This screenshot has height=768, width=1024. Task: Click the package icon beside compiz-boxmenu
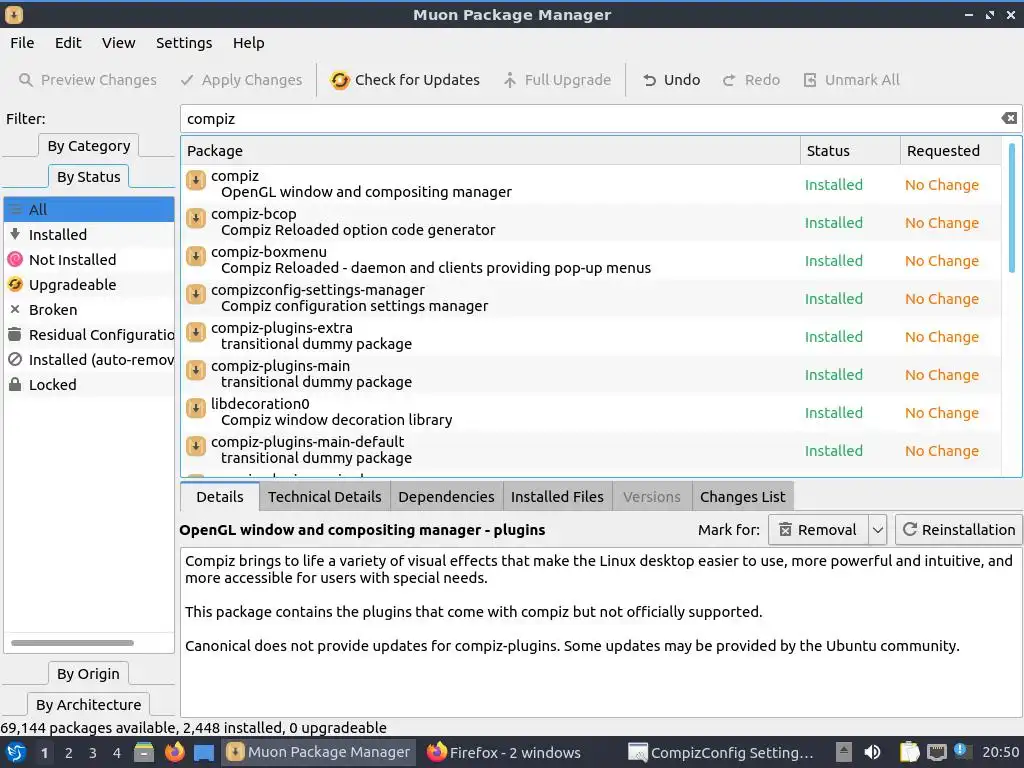[x=196, y=256]
